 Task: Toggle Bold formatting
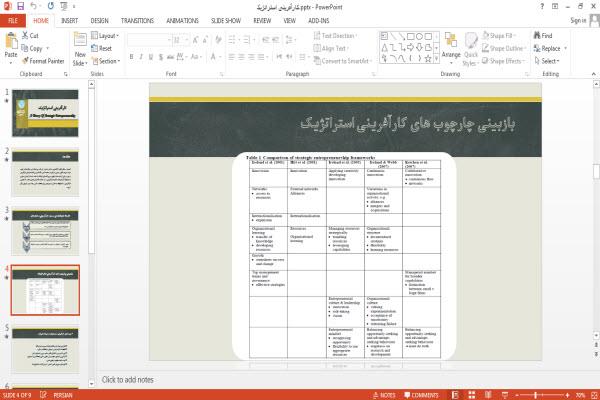131,57
